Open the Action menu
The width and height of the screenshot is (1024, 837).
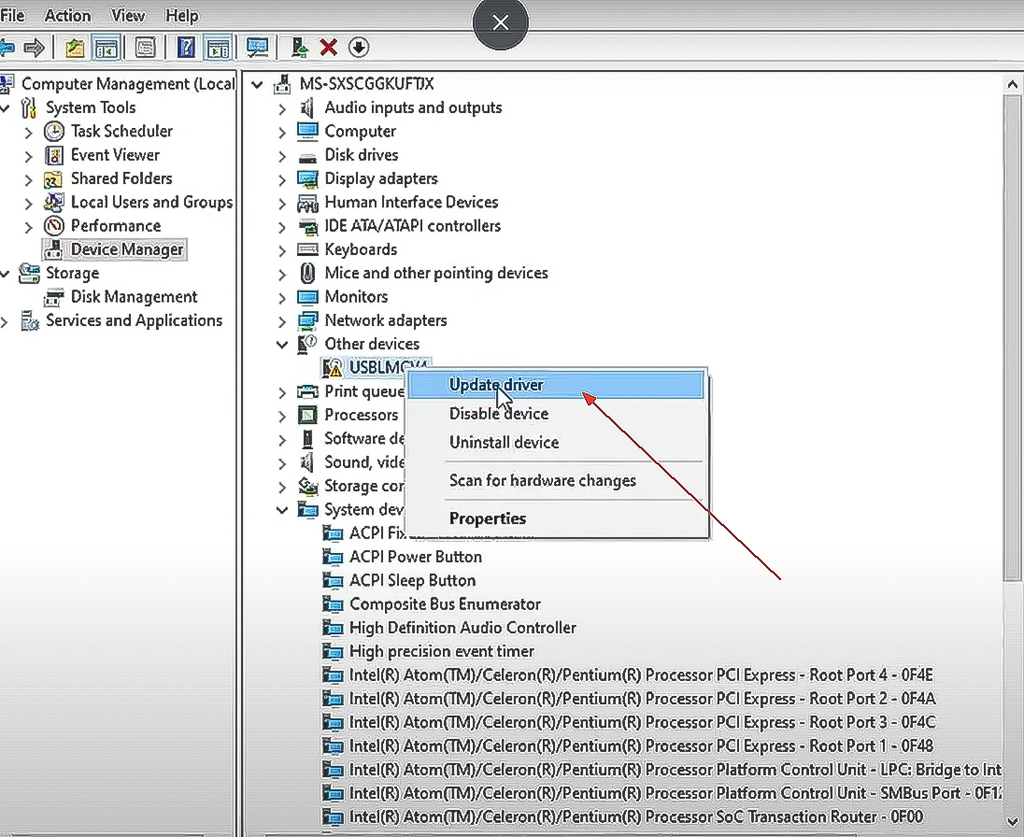point(68,15)
